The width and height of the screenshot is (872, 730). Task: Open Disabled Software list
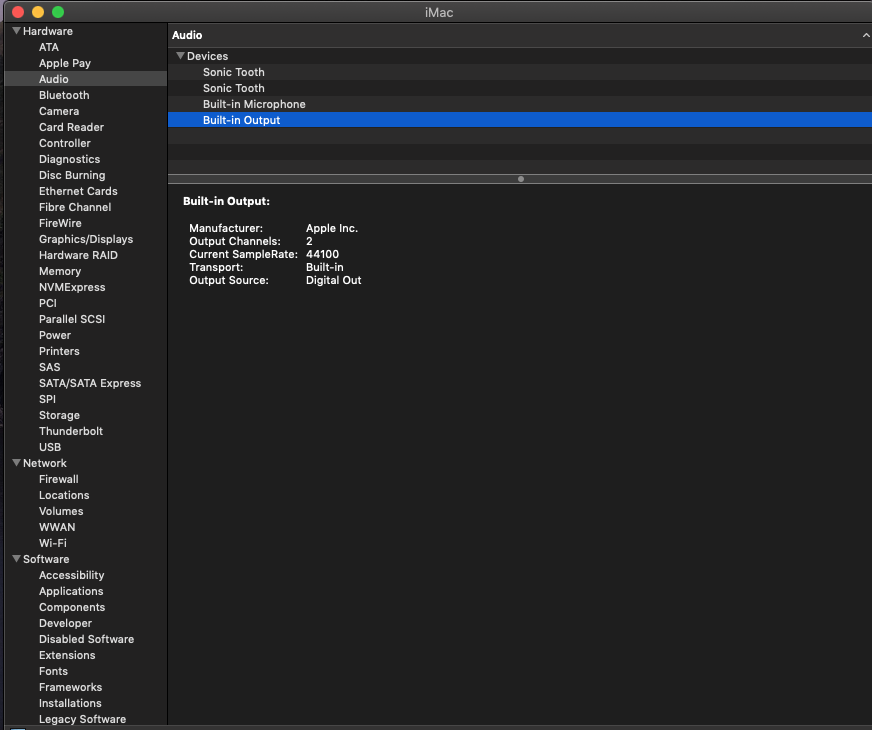(86, 639)
